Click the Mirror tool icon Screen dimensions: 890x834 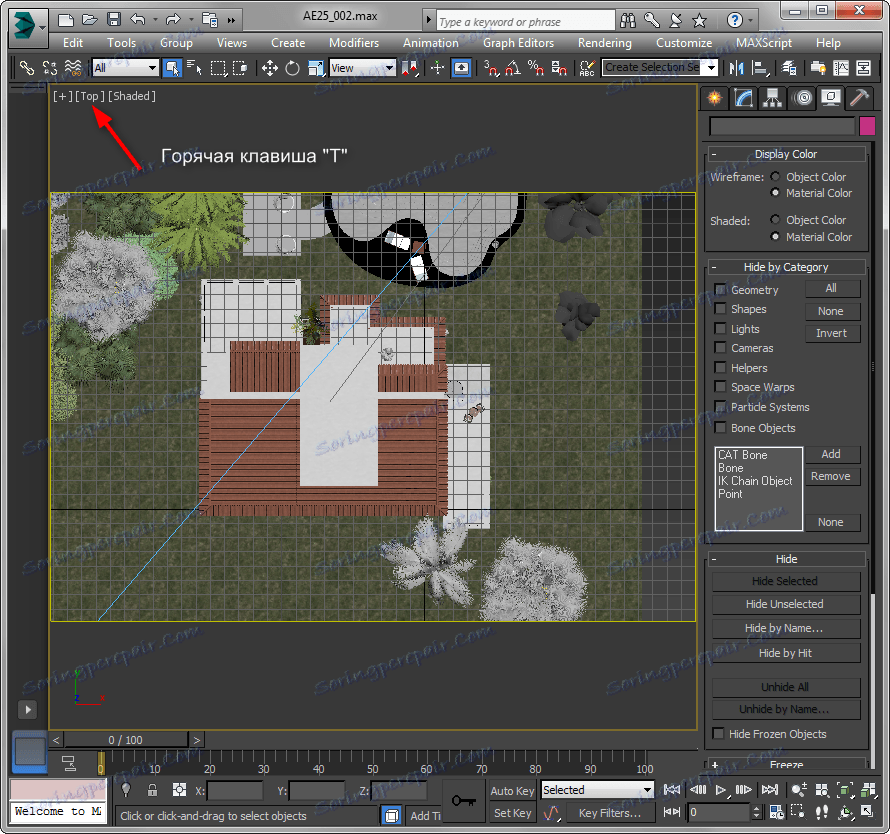click(x=737, y=68)
